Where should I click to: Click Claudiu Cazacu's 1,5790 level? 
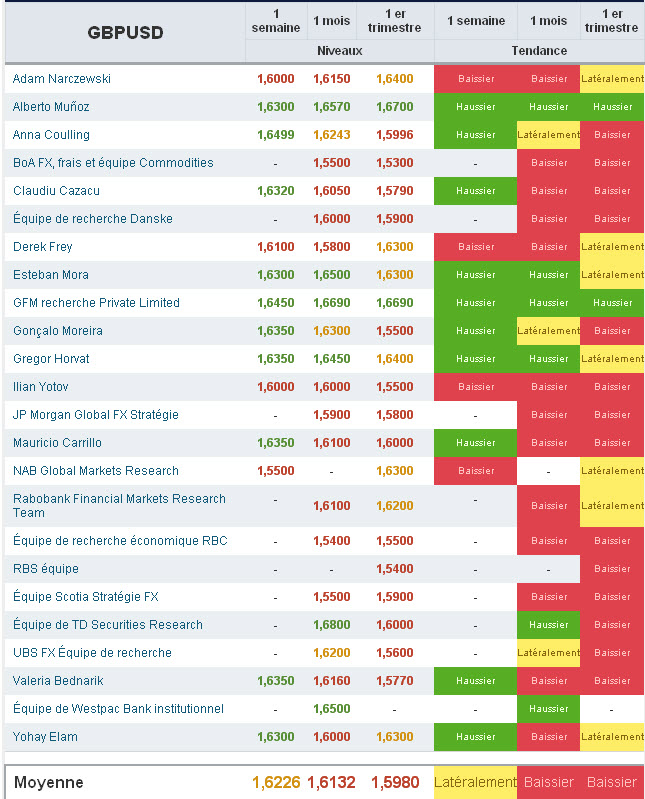(395, 191)
